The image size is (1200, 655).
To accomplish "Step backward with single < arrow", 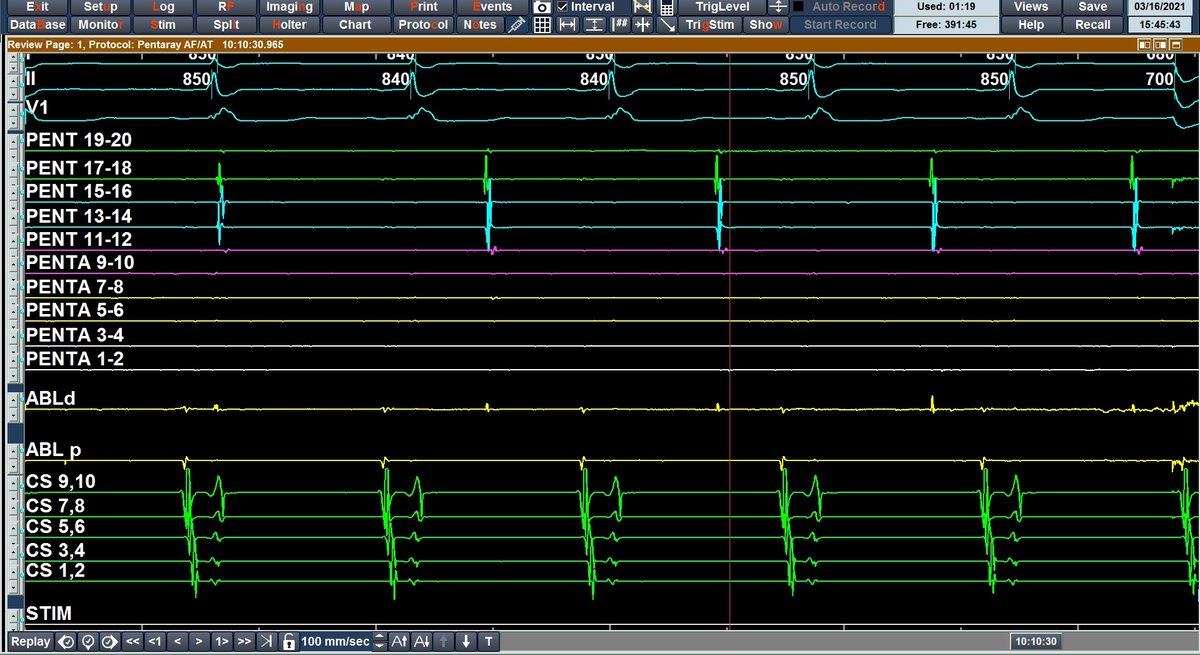I will coord(177,641).
